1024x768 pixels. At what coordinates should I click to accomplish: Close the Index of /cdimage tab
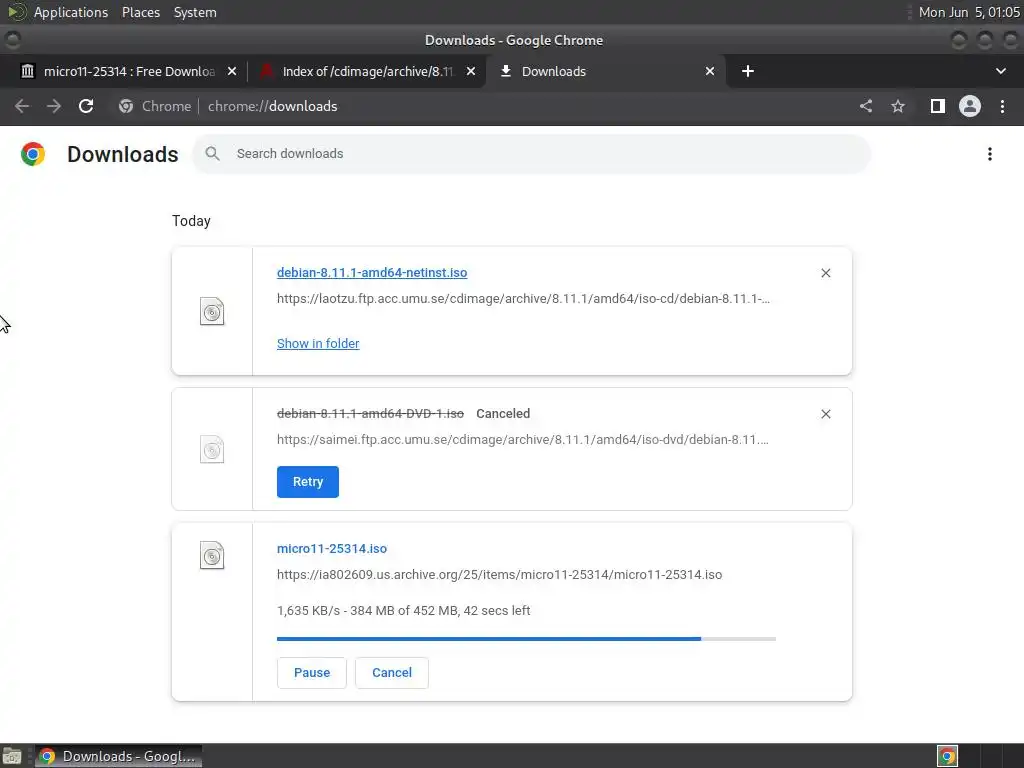471,71
